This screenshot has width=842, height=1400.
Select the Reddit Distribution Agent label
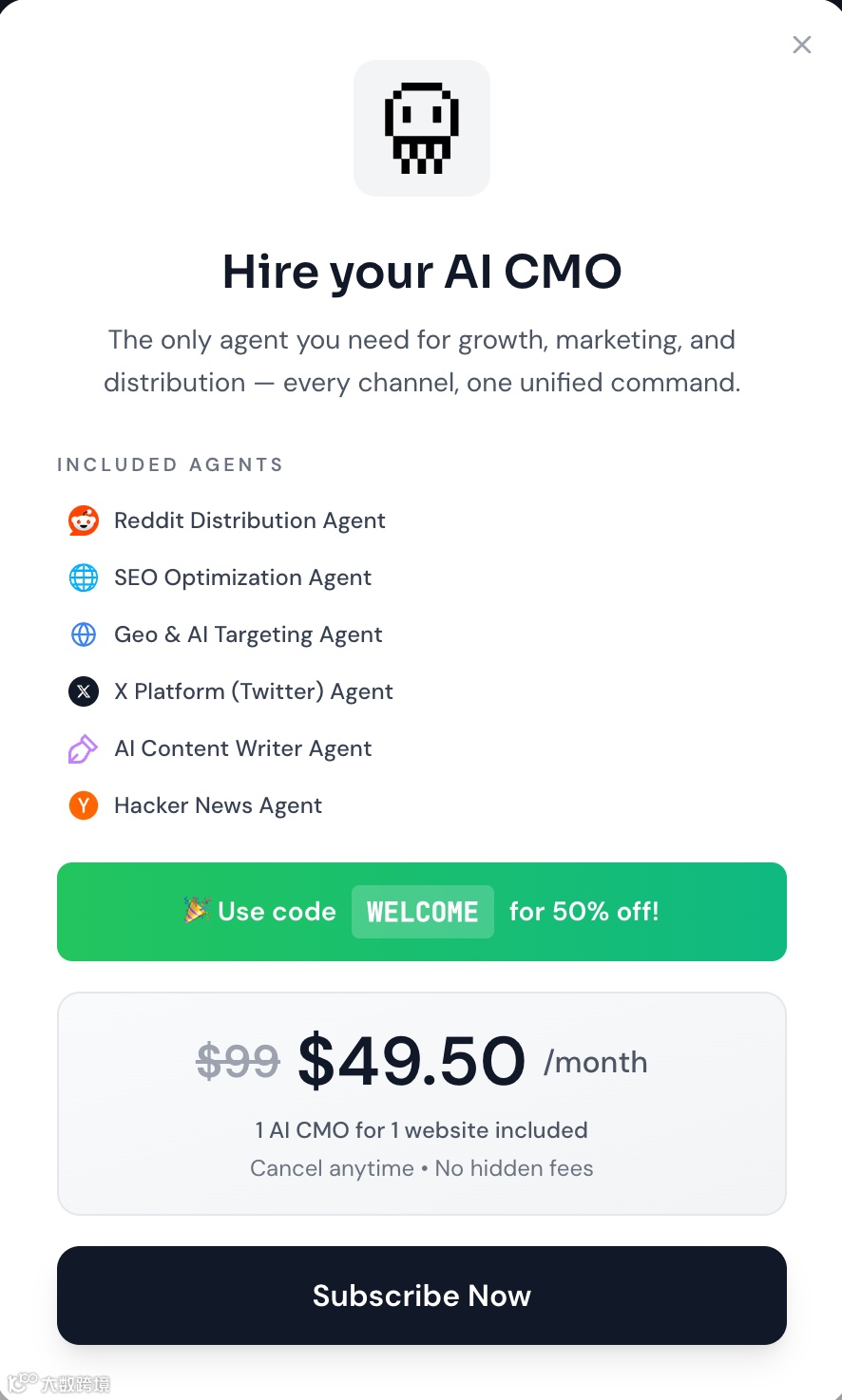(250, 520)
